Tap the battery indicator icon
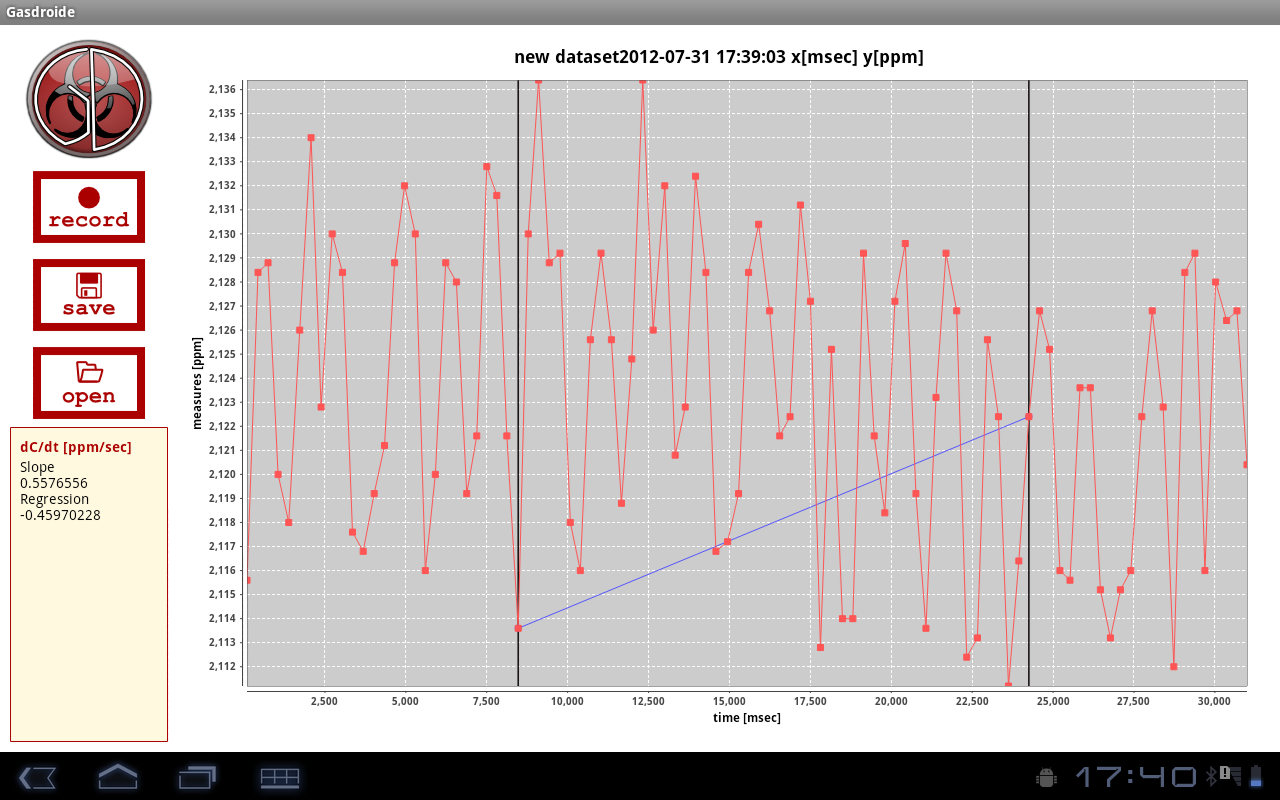 point(1255,776)
